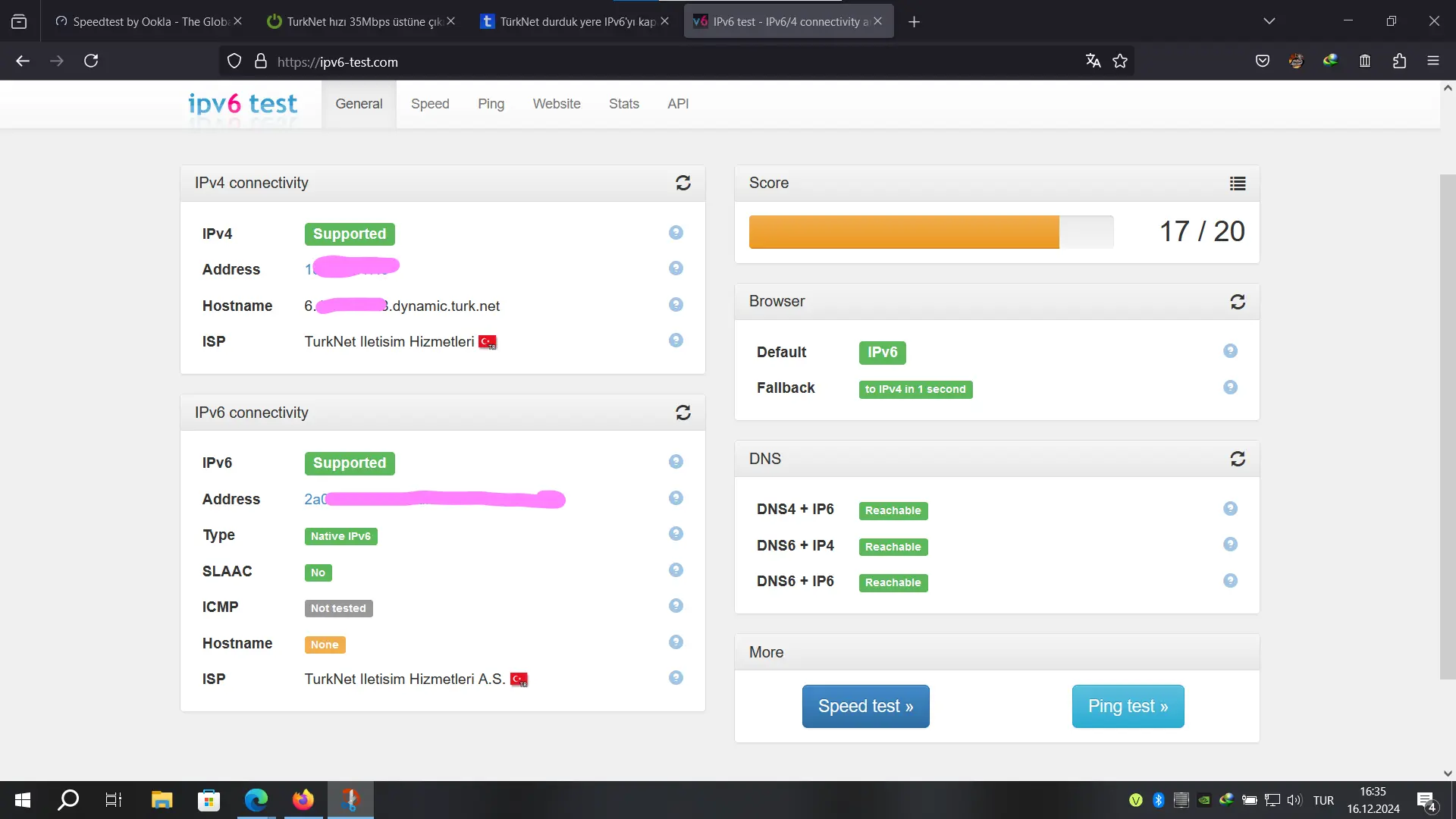Image resolution: width=1456 pixels, height=819 pixels.
Task: Click the page vertical scrollbar
Action: point(1448,427)
